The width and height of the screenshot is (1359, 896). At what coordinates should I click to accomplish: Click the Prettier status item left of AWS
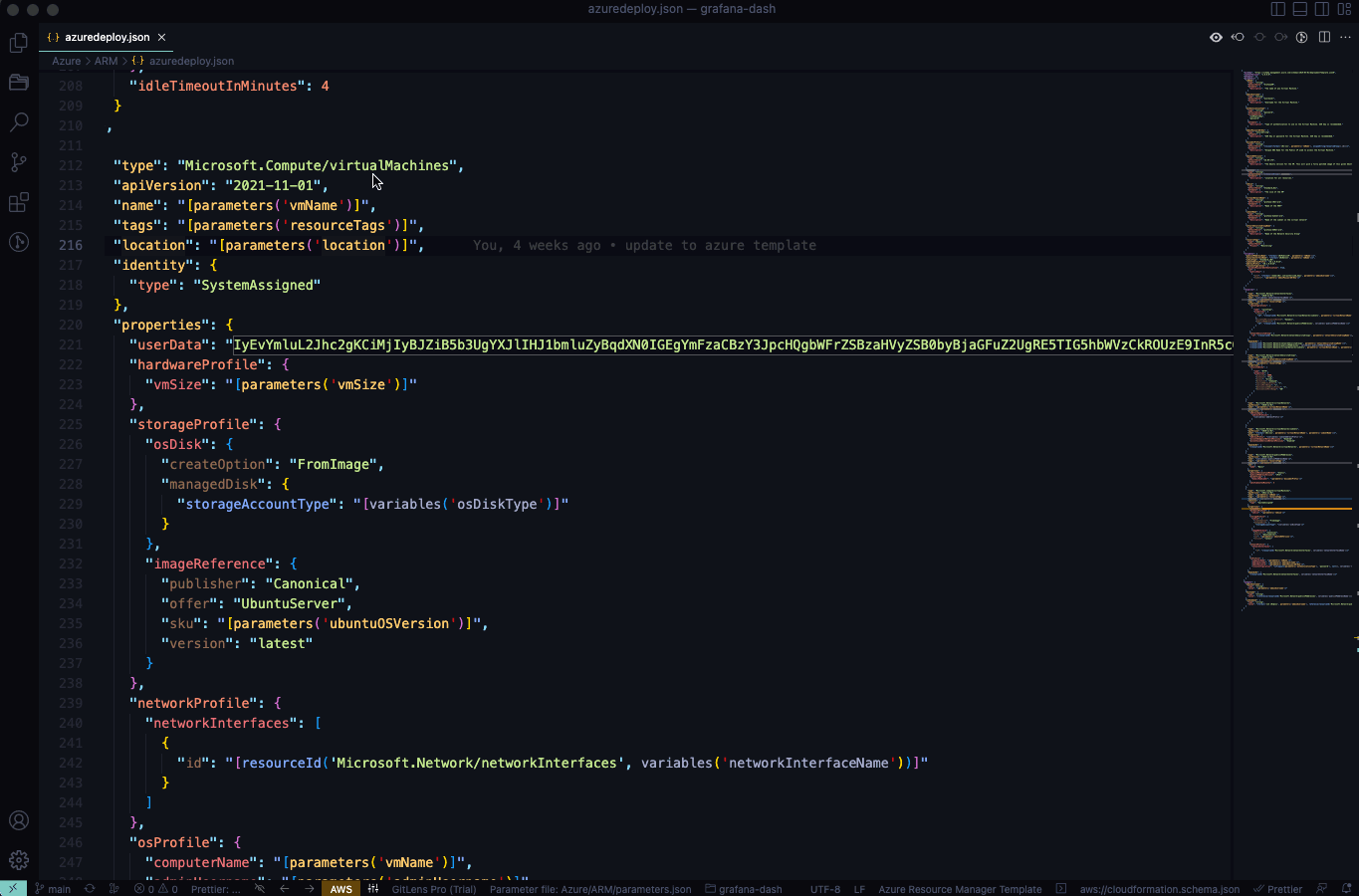point(215,888)
